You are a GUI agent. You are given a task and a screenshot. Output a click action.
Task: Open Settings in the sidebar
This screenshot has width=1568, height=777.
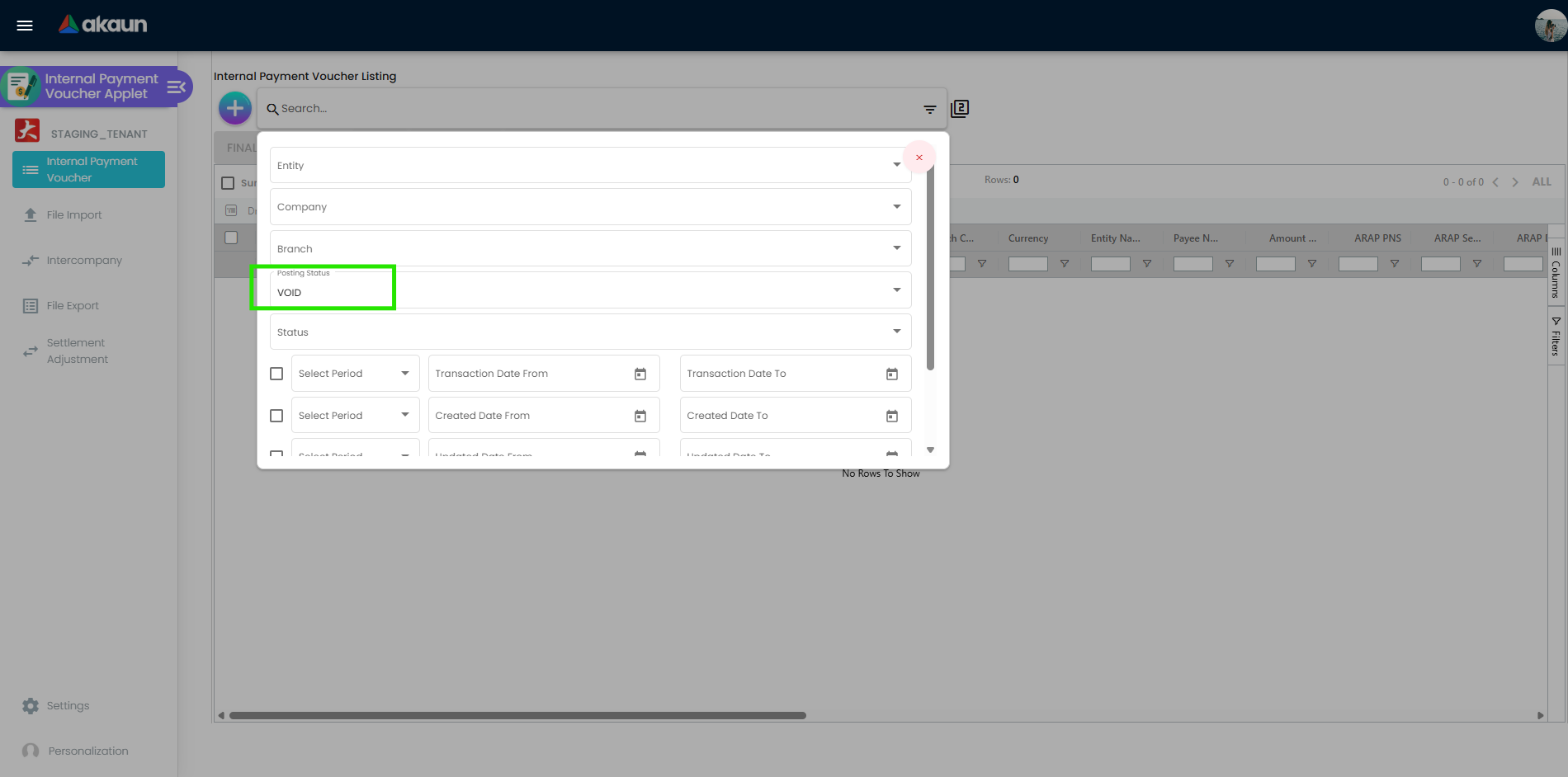(x=68, y=706)
